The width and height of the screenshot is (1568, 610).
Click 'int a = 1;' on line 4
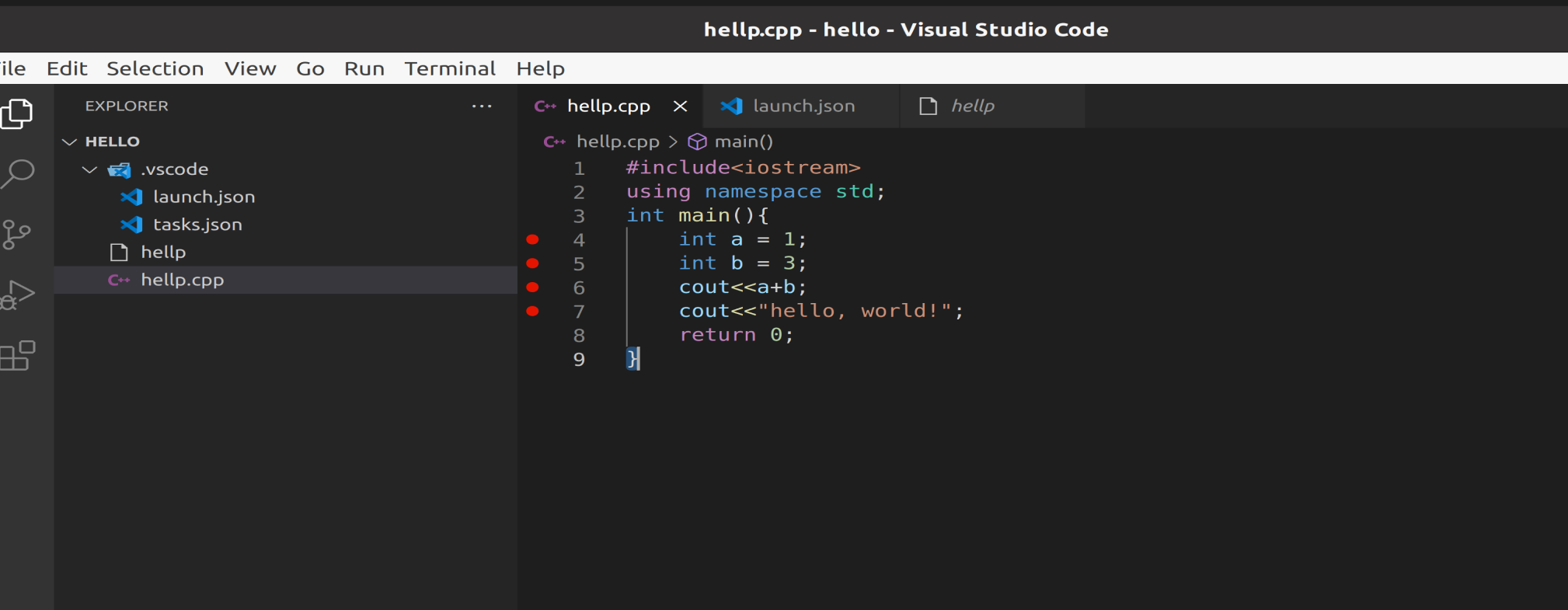pos(744,239)
